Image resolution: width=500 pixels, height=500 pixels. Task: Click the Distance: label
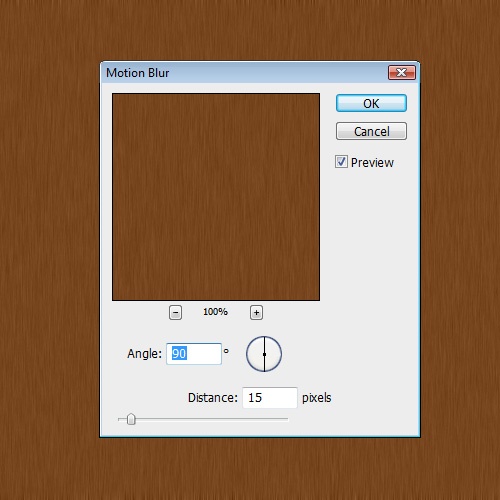[213, 398]
